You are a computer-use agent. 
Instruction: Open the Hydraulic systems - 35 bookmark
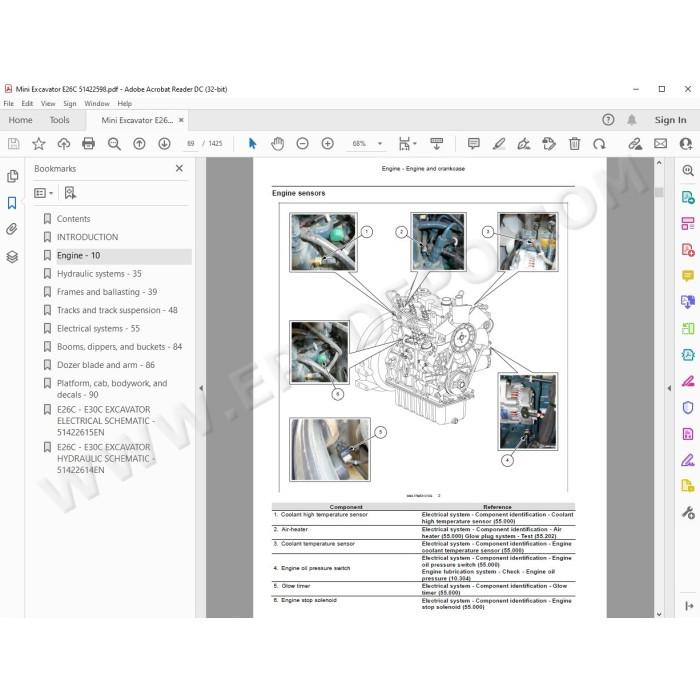(99, 274)
